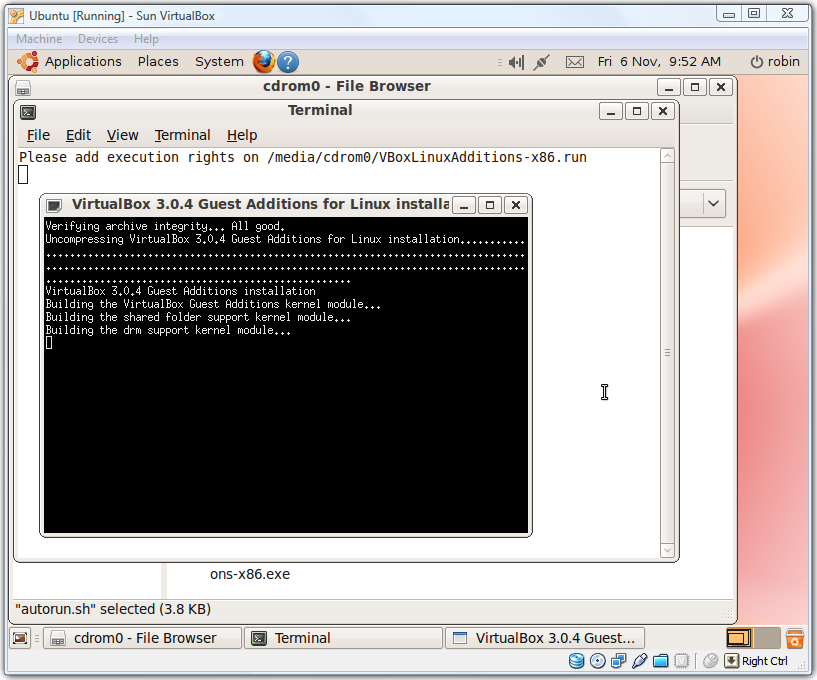
Task: Click the VirtualBox CD/DVD status icon
Action: point(599,660)
